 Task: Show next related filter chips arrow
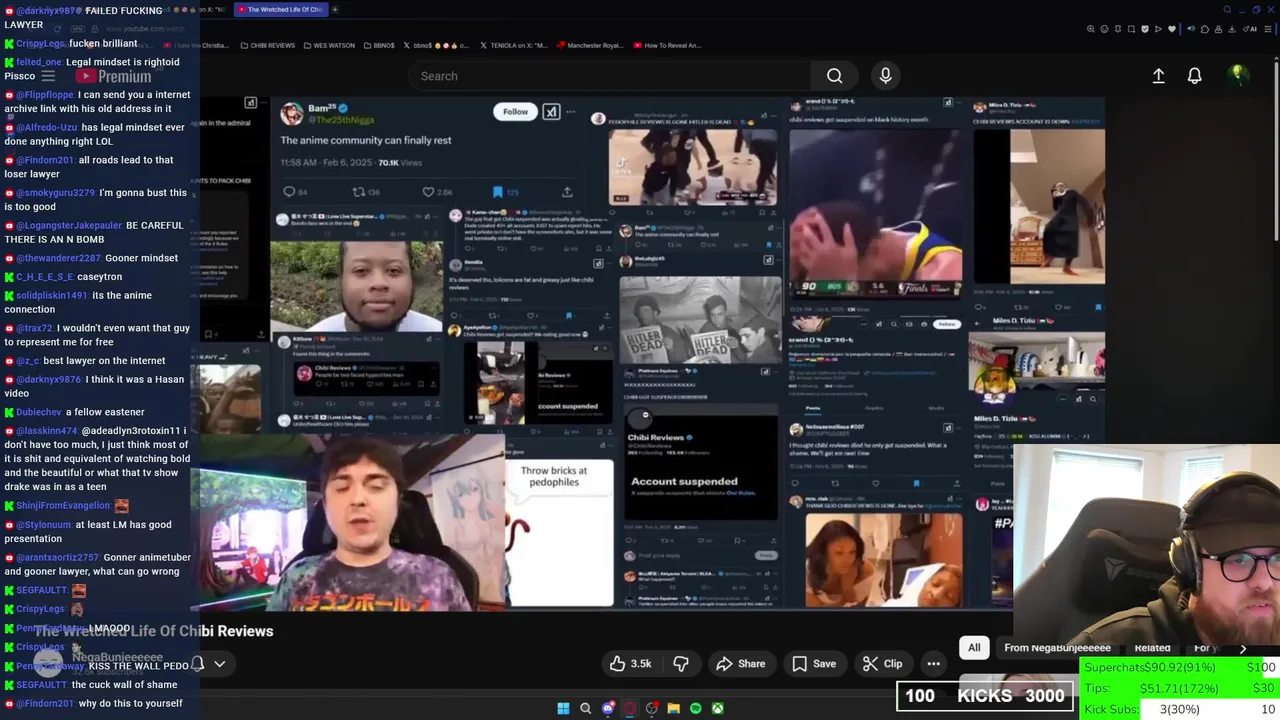(x=1243, y=648)
